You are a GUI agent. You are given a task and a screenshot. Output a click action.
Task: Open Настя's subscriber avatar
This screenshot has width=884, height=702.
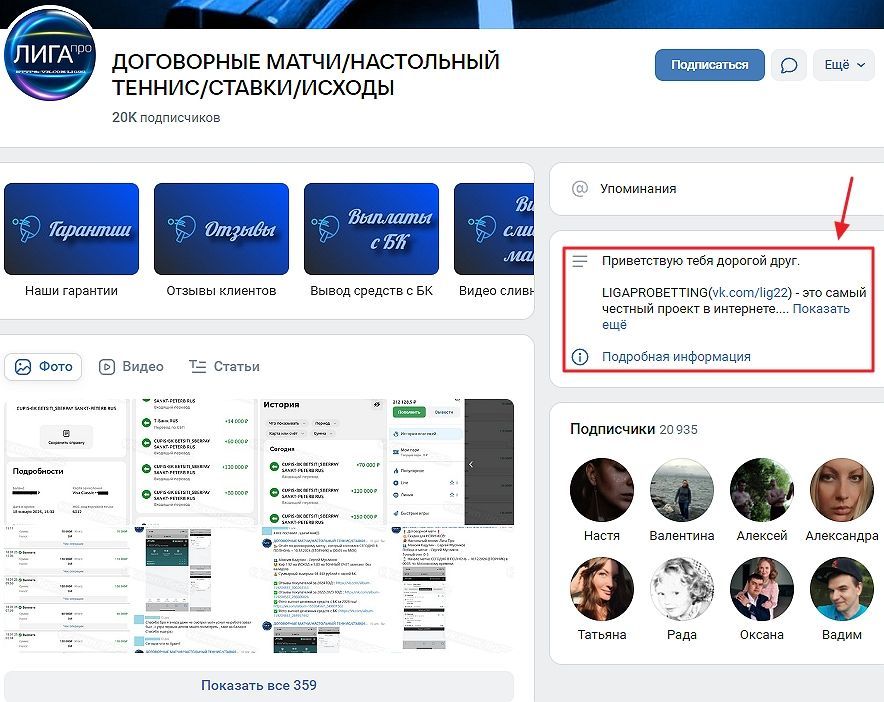(602, 489)
